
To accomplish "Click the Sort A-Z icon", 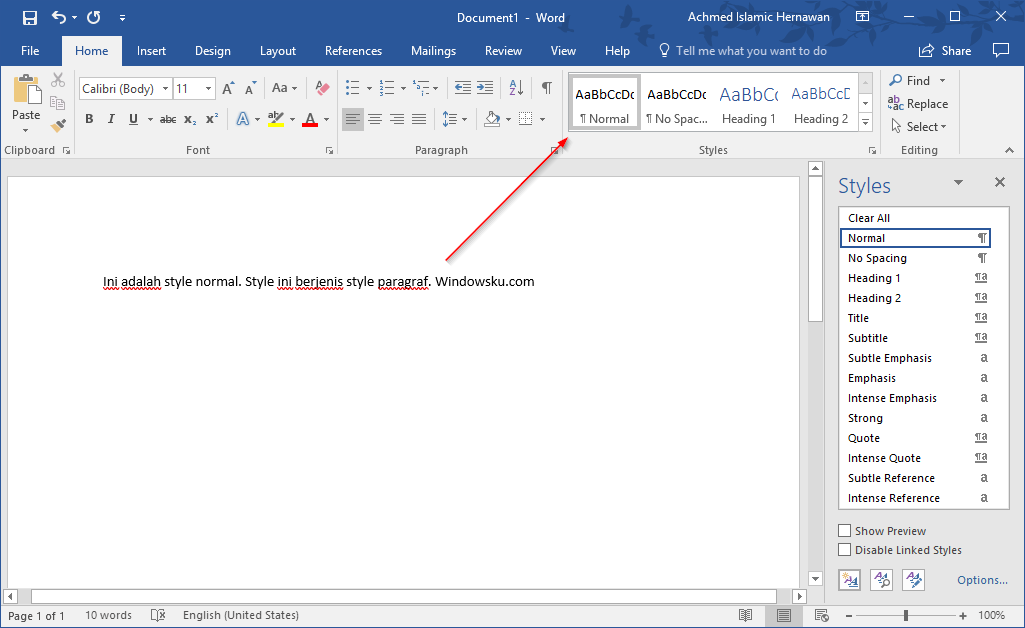I will (x=516, y=88).
